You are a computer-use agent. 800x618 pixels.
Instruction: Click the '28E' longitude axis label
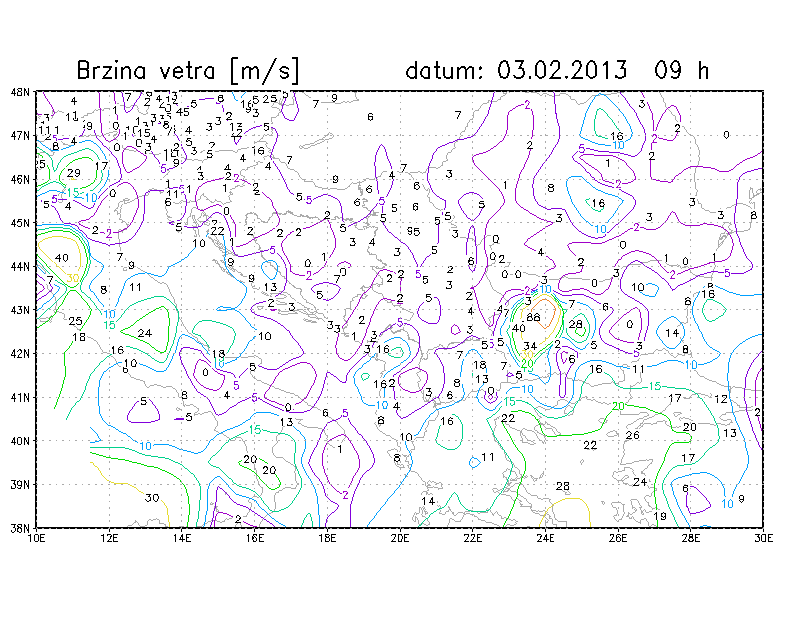tap(691, 538)
